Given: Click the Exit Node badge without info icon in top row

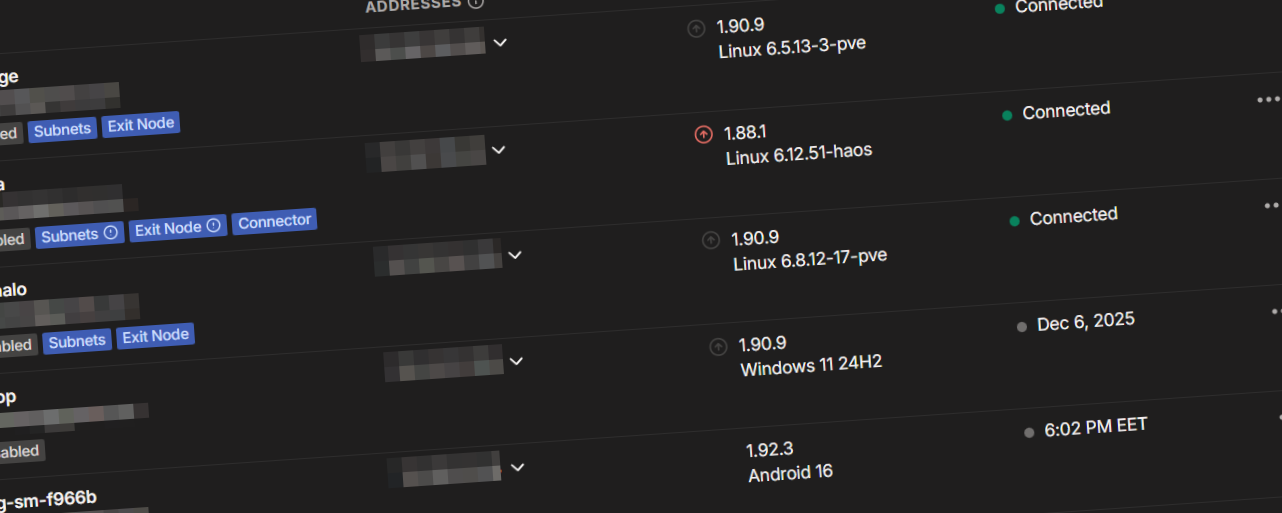Looking at the screenshot, I should coord(141,125).
